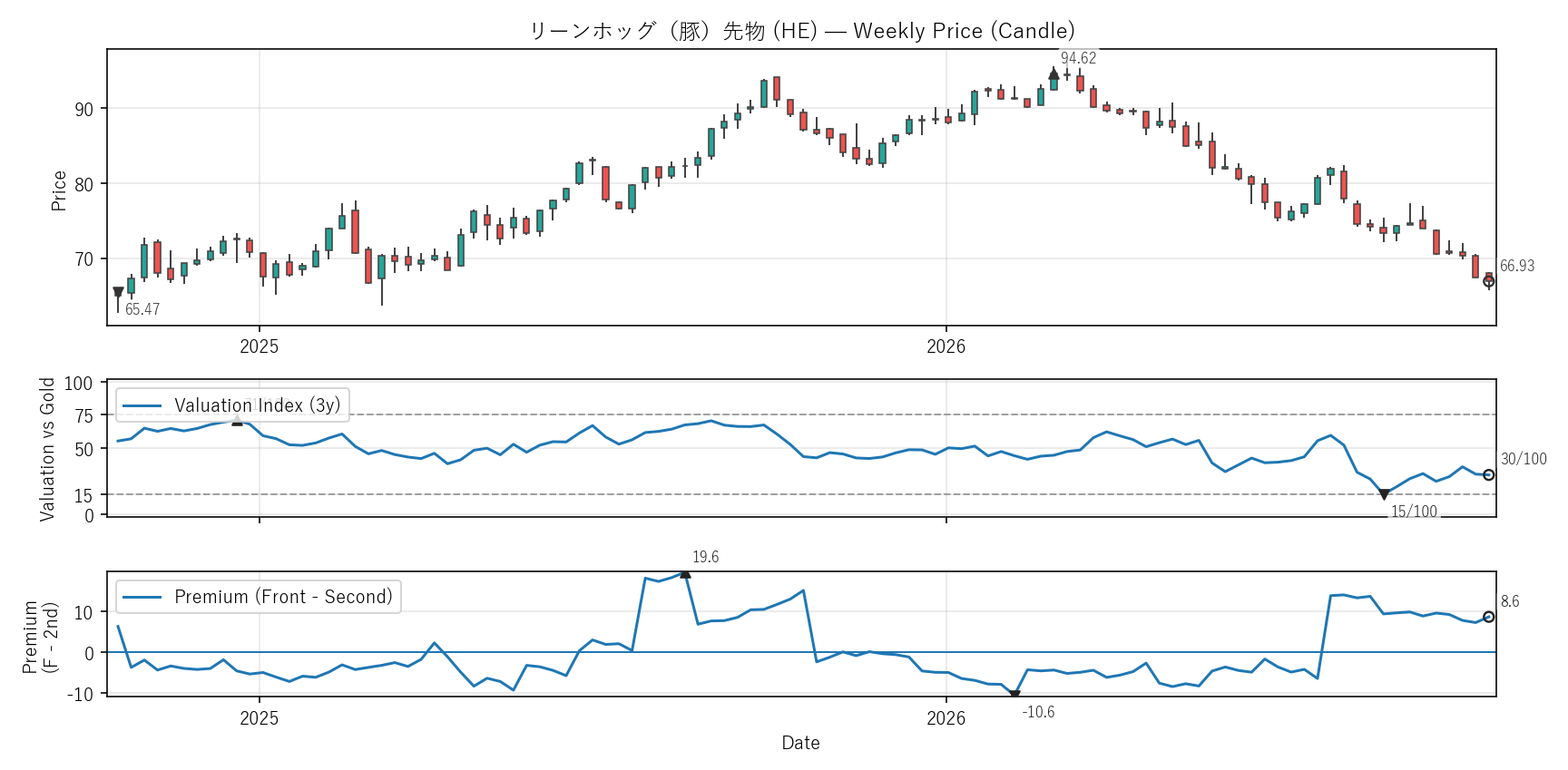Click the 75 tick on the valuation axis
Screen dimensions: 1568x770
[83, 416]
